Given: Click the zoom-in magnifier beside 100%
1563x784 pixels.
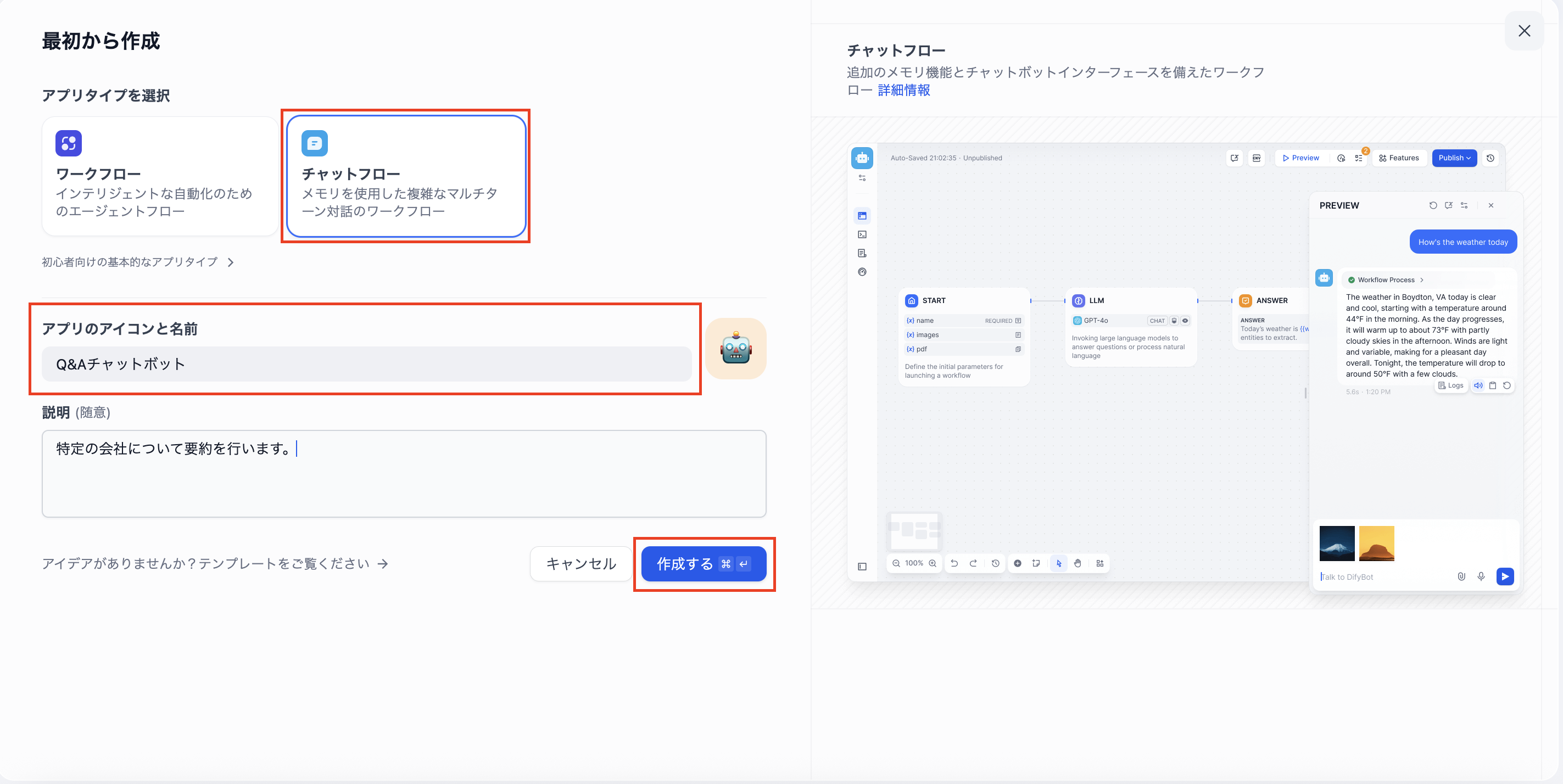Looking at the screenshot, I should pos(933,563).
